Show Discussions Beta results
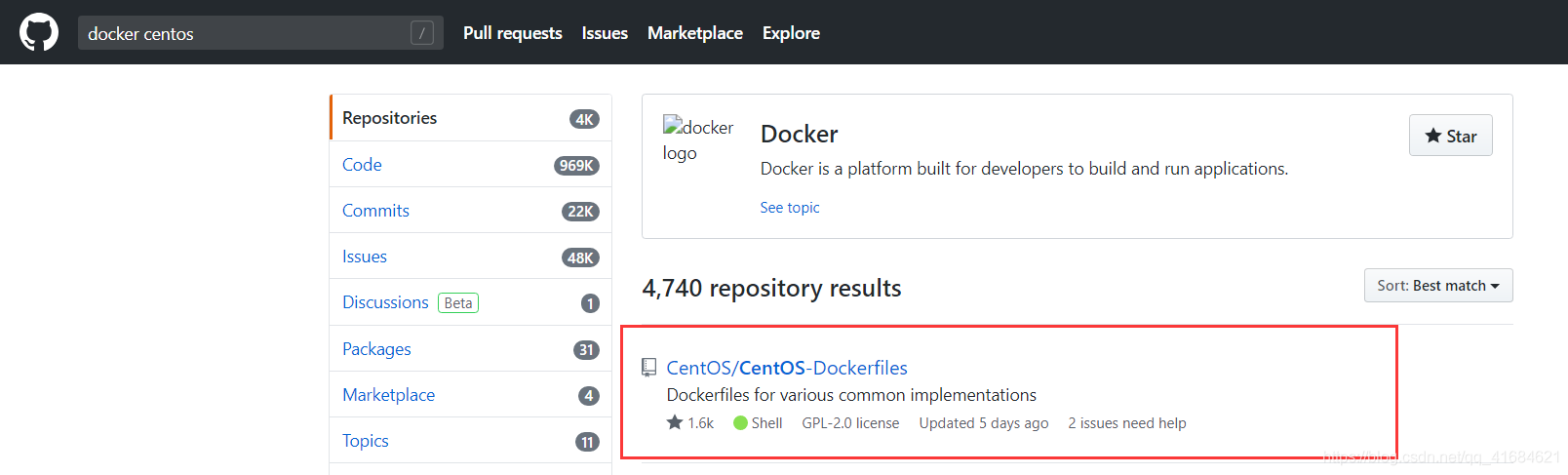Screen dimensions: 1568x475 (x=471, y=302)
